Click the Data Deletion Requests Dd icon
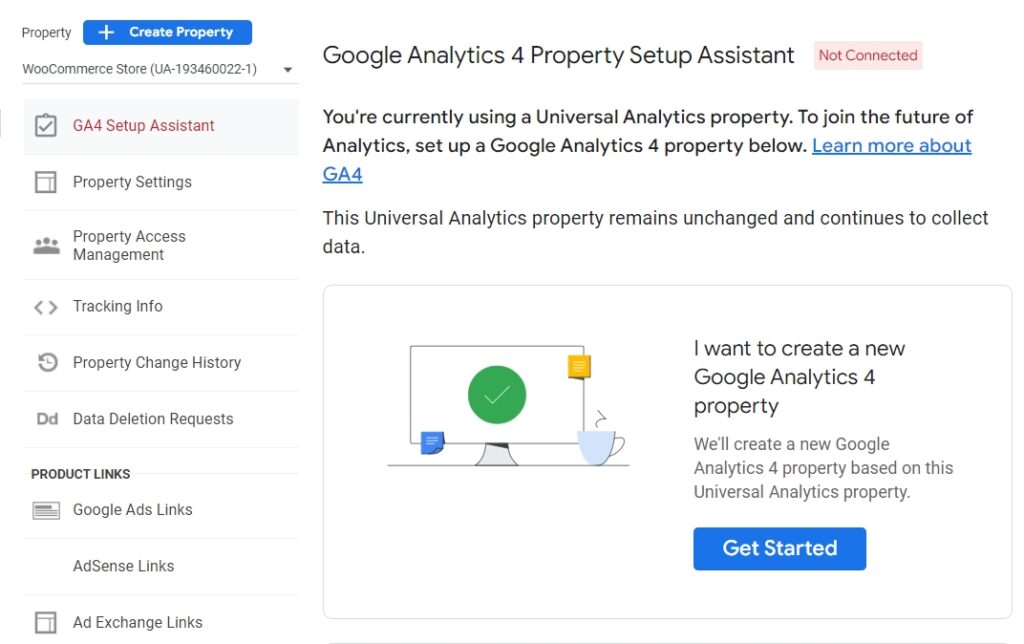Viewport: 1024px width, 644px height. point(47,419)
